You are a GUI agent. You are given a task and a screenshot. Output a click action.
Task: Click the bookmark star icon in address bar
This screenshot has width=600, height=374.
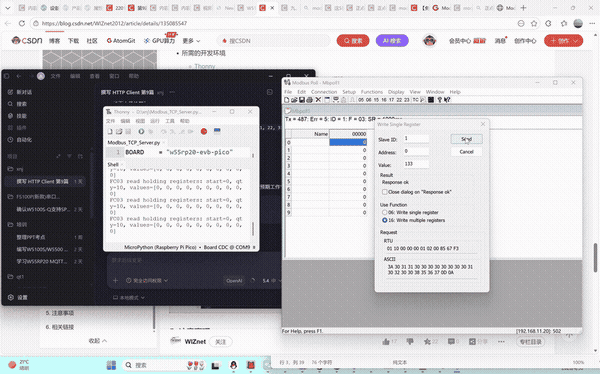534,23
